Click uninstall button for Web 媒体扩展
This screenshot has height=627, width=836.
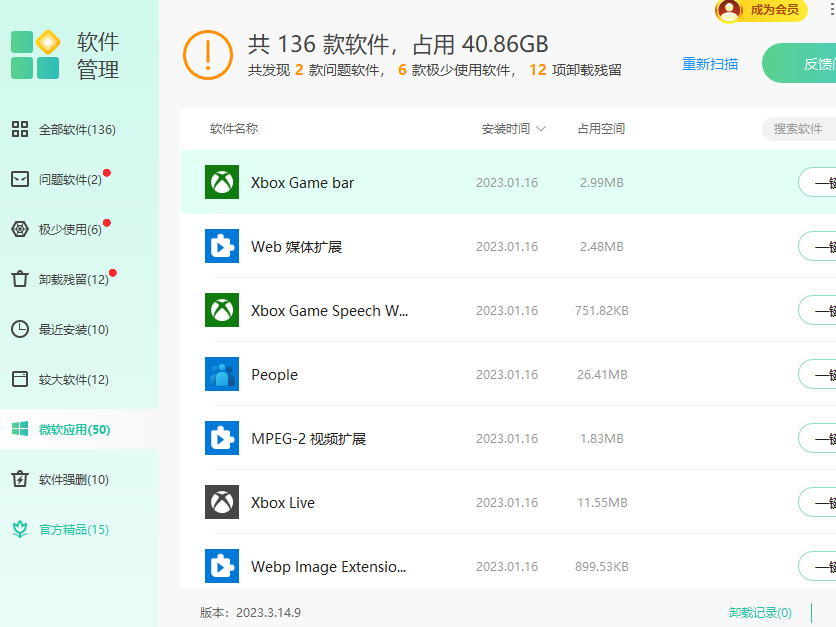[x=817, y=246]
